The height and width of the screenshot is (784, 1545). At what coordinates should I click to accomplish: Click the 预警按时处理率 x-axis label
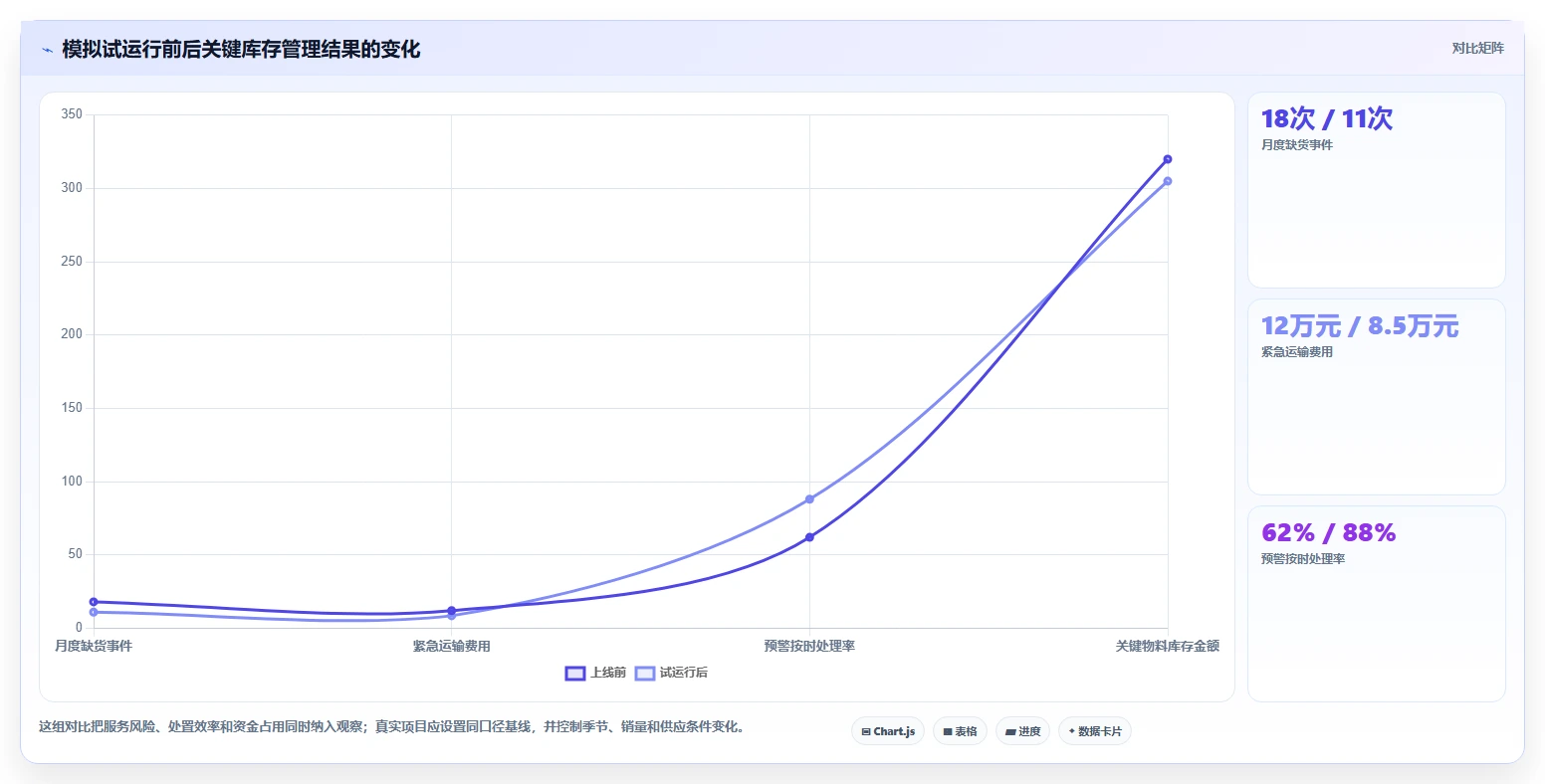[809, 647]
